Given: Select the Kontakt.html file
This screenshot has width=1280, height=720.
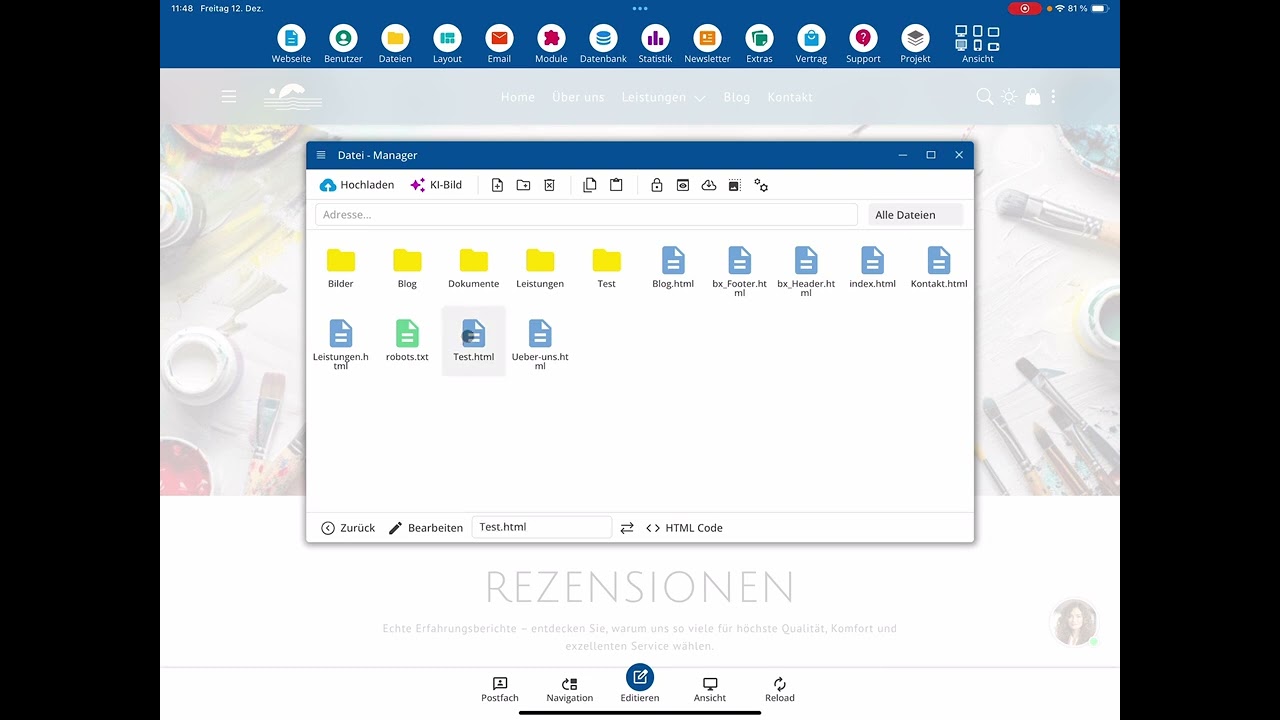Looking at the screenshot, I should point(939,268).
